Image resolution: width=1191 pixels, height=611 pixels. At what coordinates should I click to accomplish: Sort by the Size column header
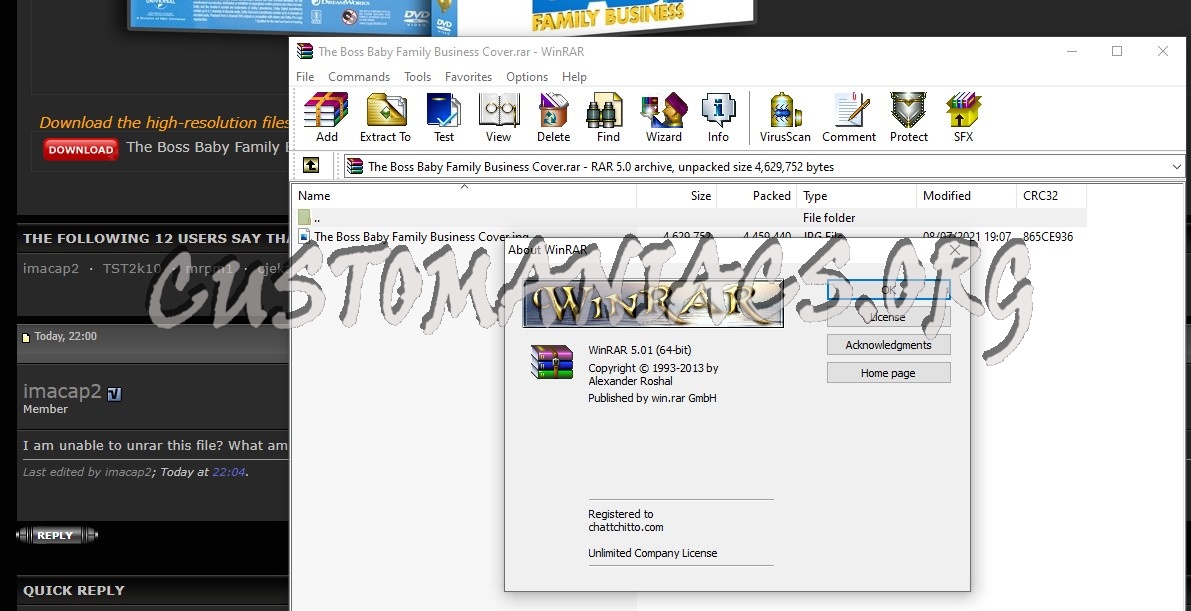677,195
